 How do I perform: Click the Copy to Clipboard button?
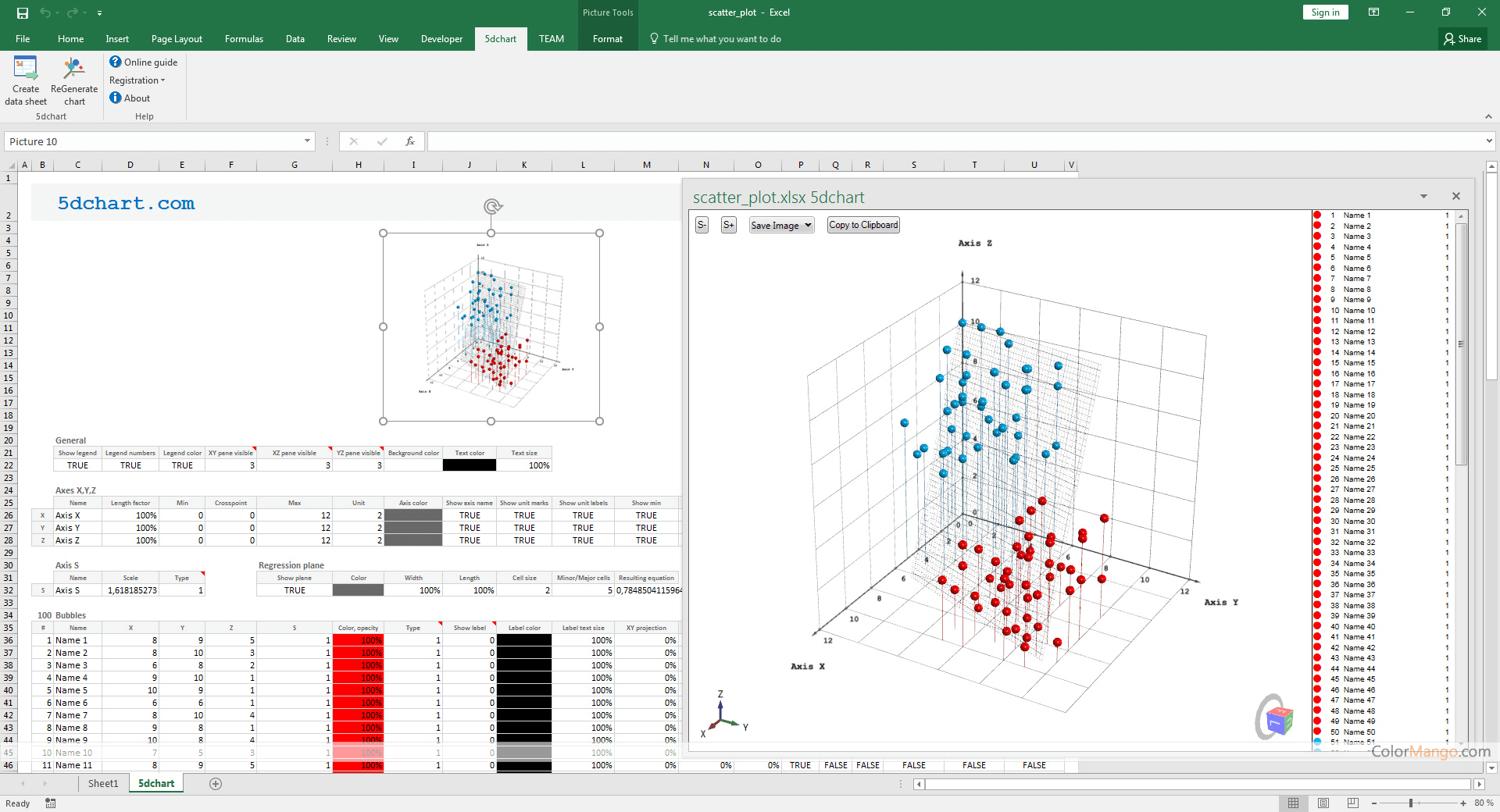[863, 225]
